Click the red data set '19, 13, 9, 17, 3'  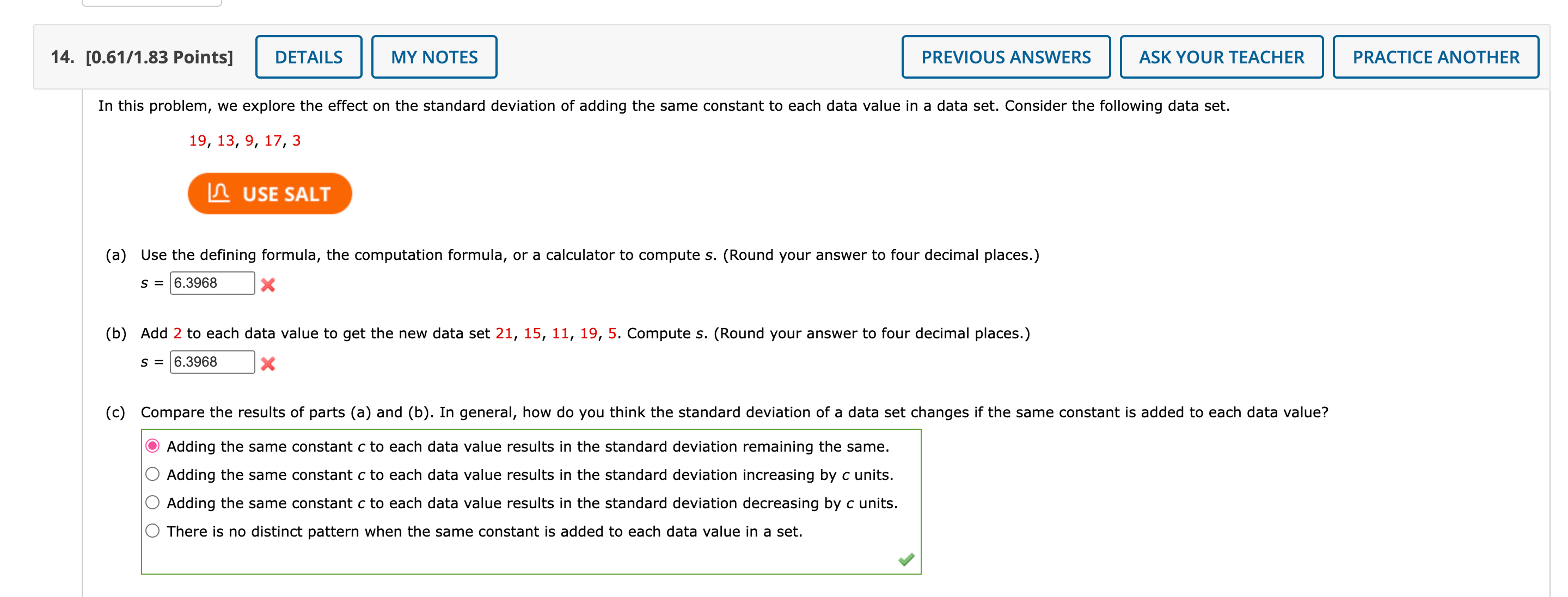[x=246, y=140]
